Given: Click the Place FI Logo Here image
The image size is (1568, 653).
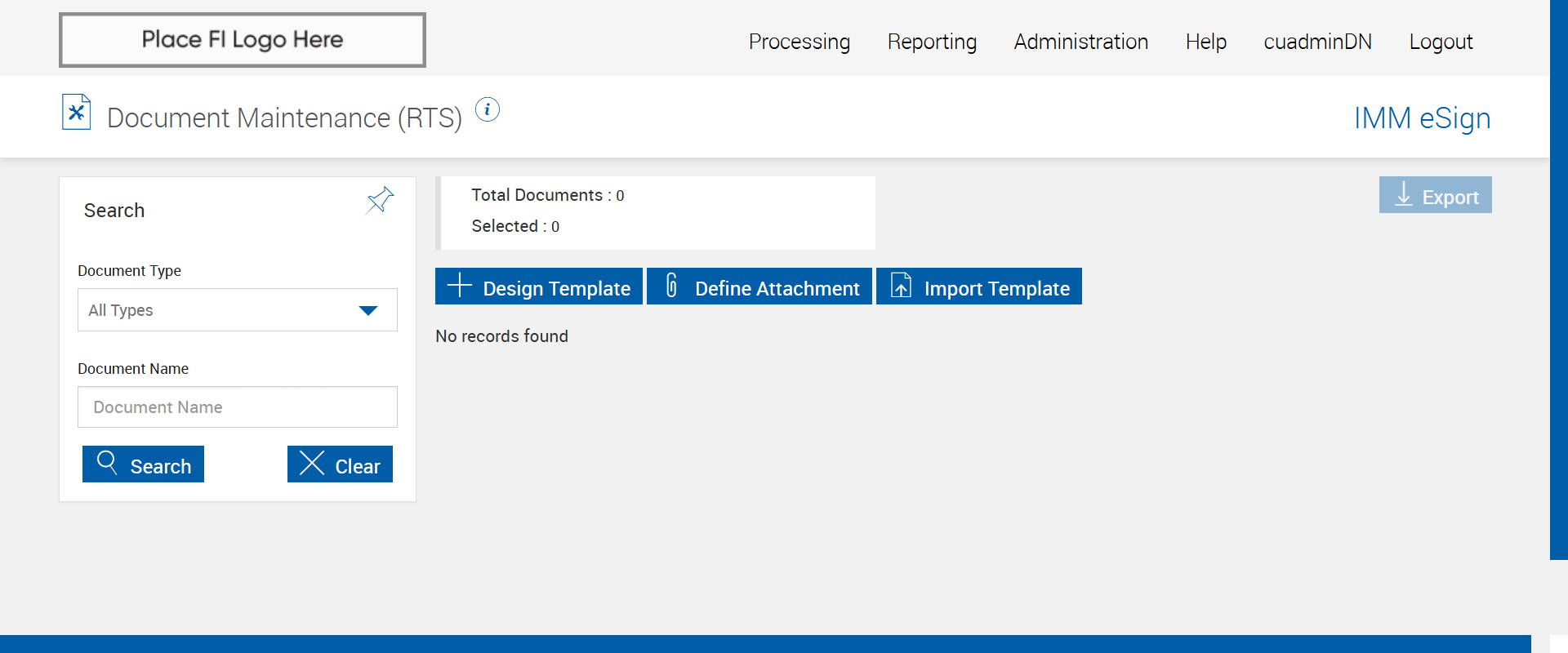Looking at the screenshot, I should [243, 40].
